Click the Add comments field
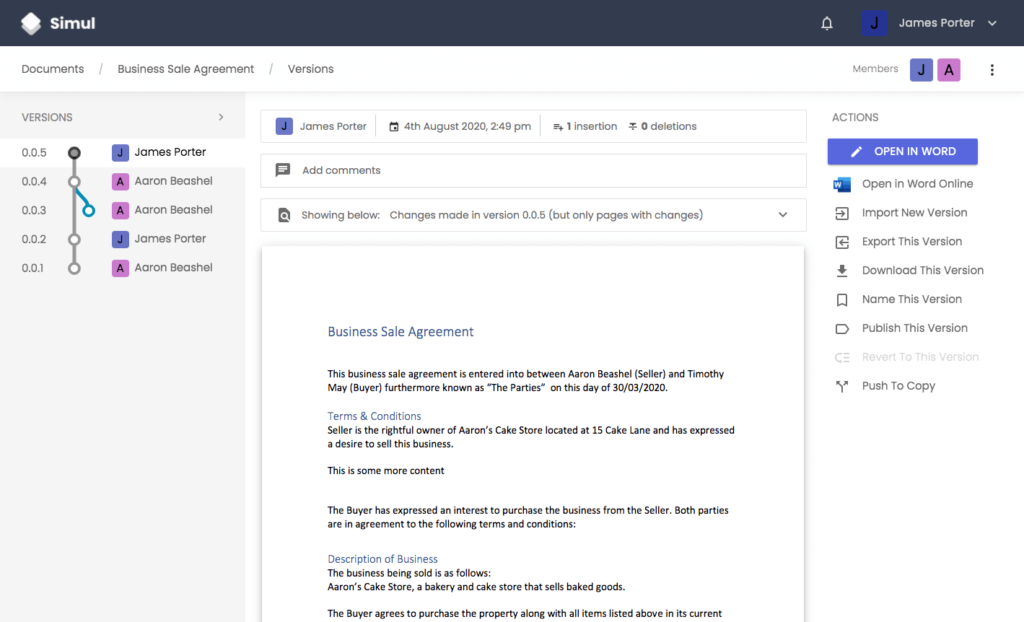The image size is (1024, 622). 540,171
